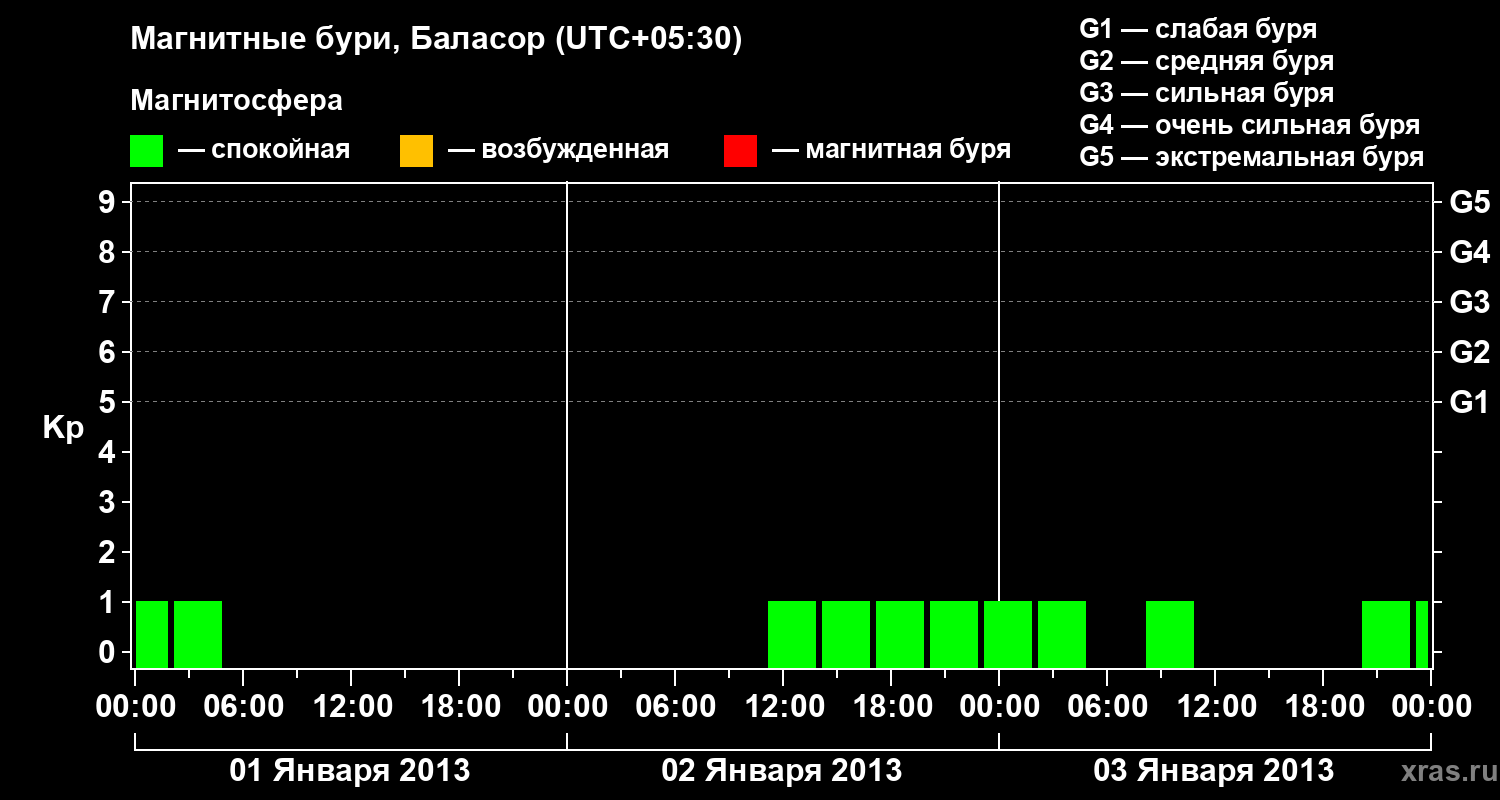Click the orange excited magnetosphere legend swatch
The width and height of the screenshot is (1500, 800).
coord(416,151)
